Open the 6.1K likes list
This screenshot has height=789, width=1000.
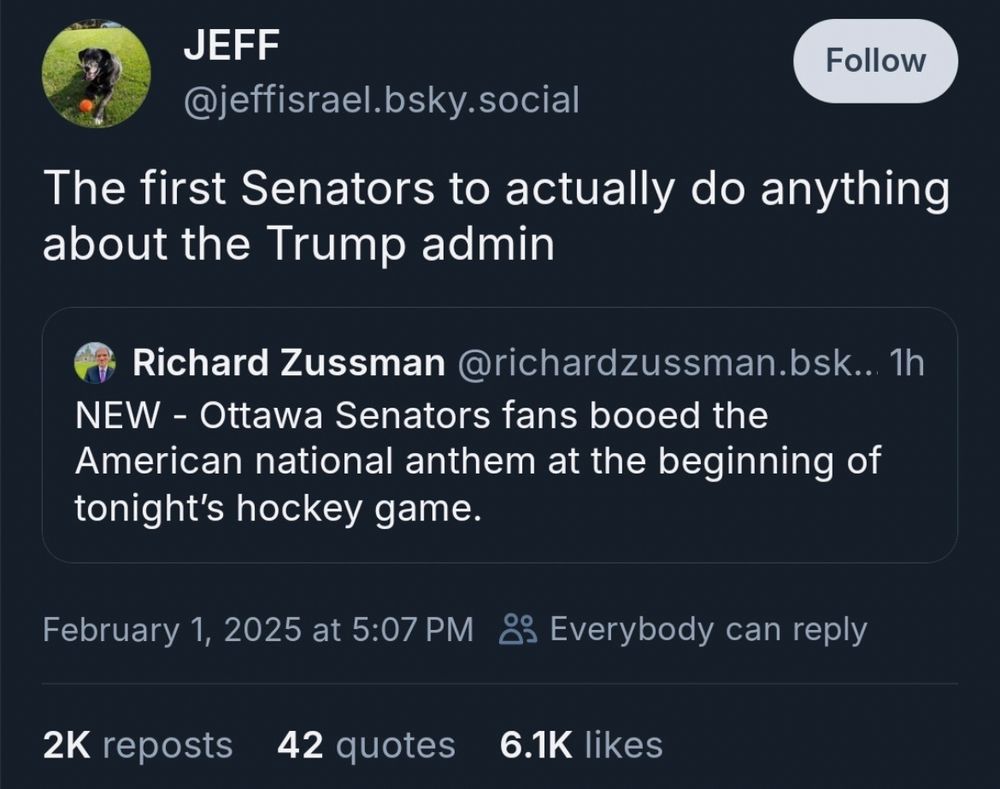580,744
